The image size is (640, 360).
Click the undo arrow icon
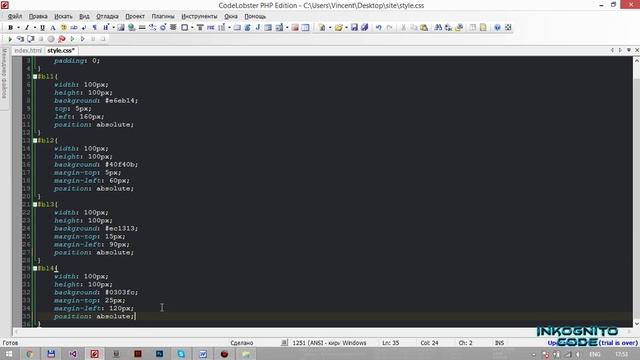(379, 28)
